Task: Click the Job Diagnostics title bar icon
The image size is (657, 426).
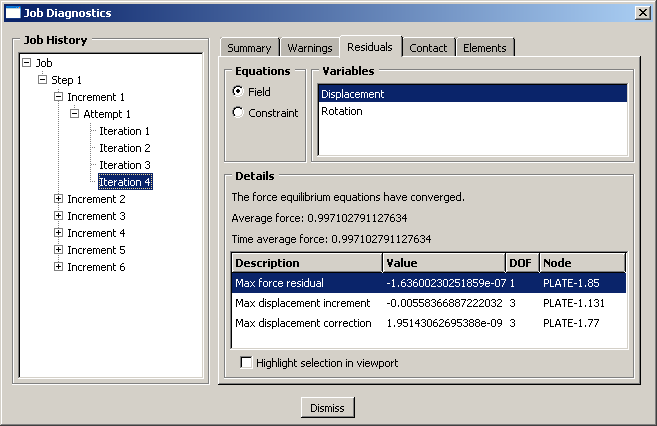Action: click(x=13, y=13)
